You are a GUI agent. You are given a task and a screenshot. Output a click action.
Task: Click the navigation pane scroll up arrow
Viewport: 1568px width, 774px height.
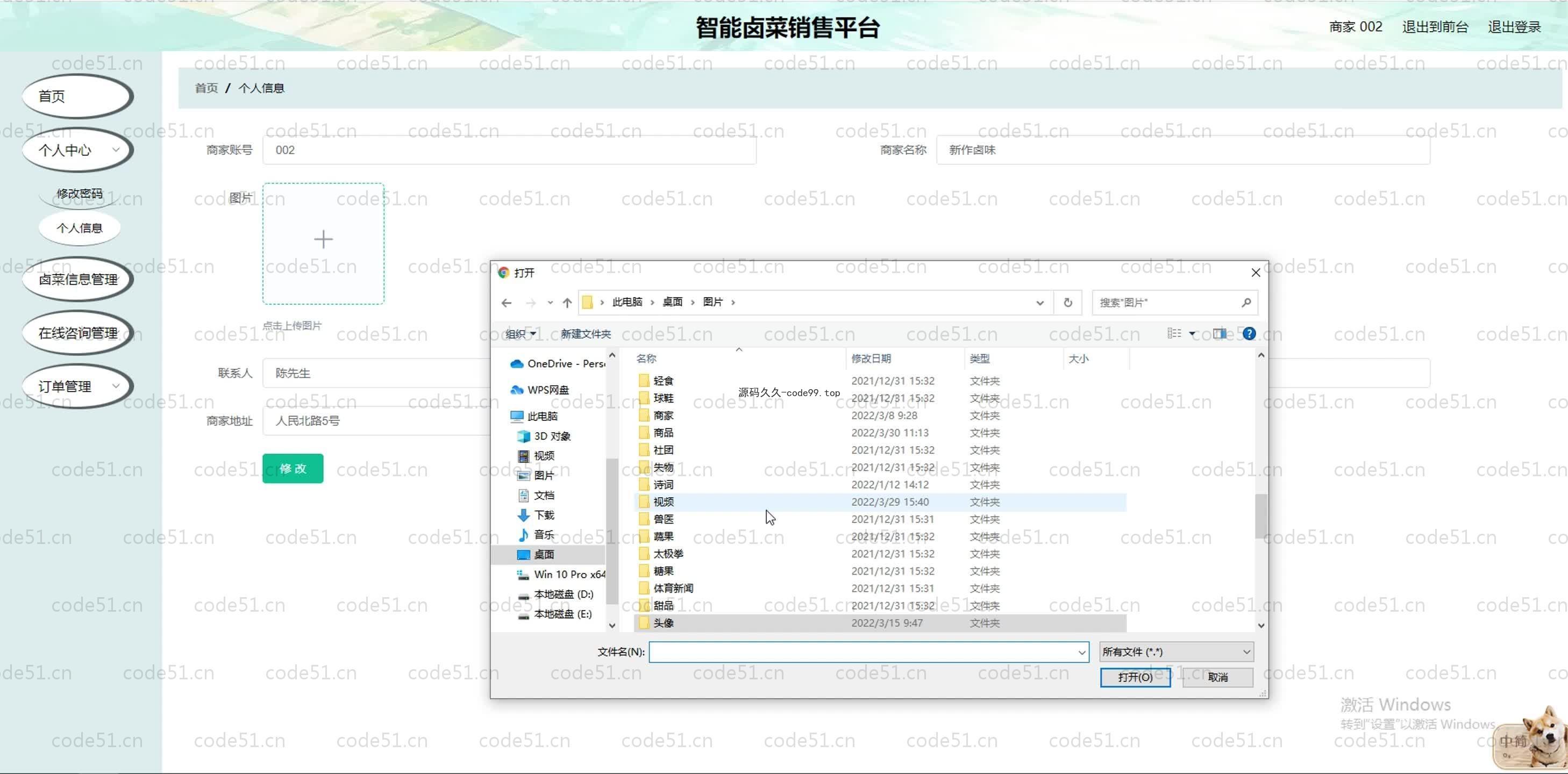click(612, 355)
